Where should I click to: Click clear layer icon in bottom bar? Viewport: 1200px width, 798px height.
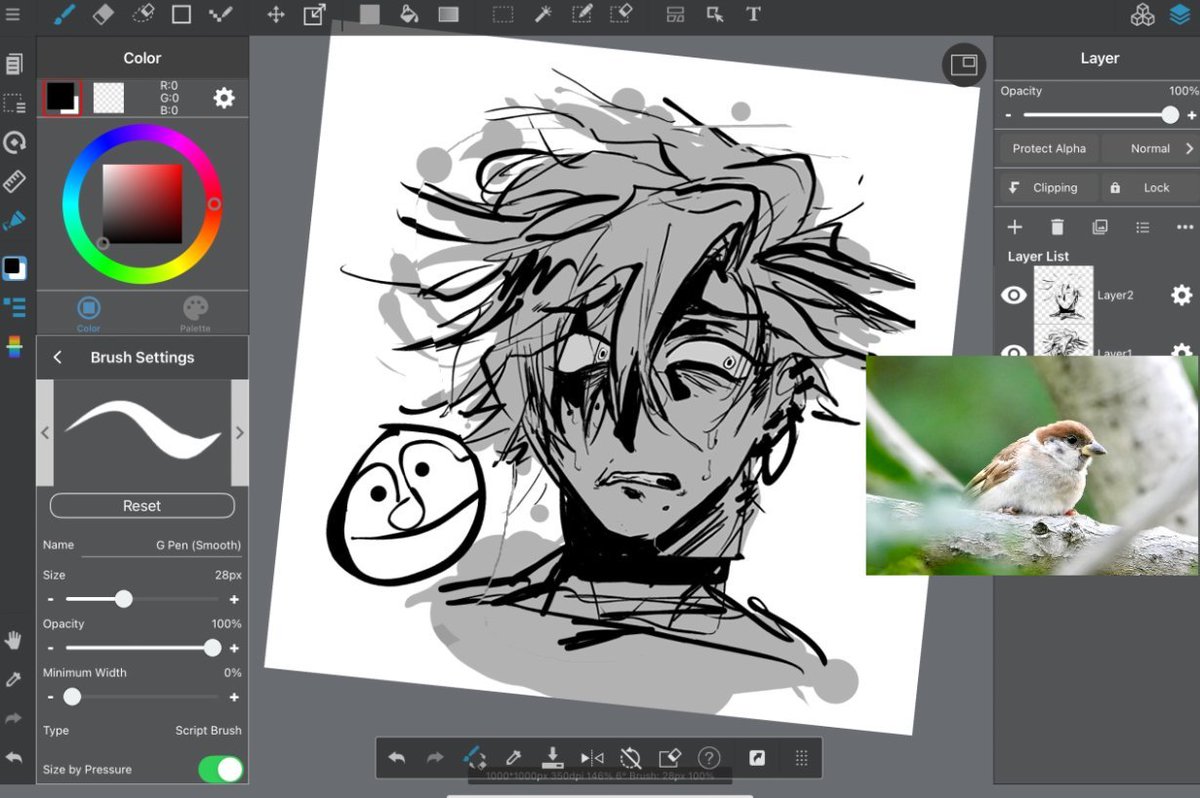click(x=670, y=758)
